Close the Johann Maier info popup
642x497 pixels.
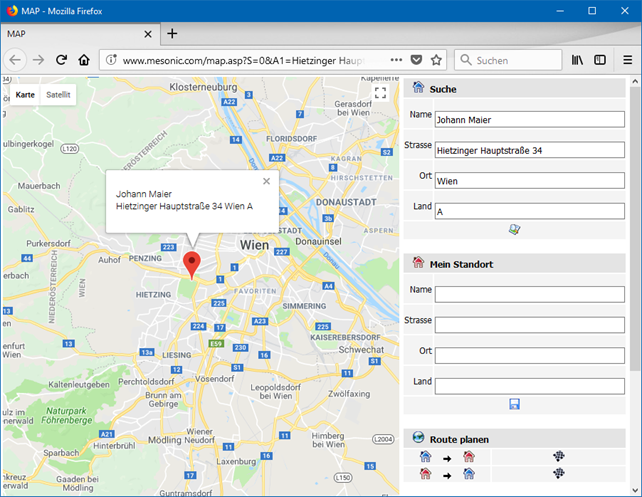click(266, 182)
